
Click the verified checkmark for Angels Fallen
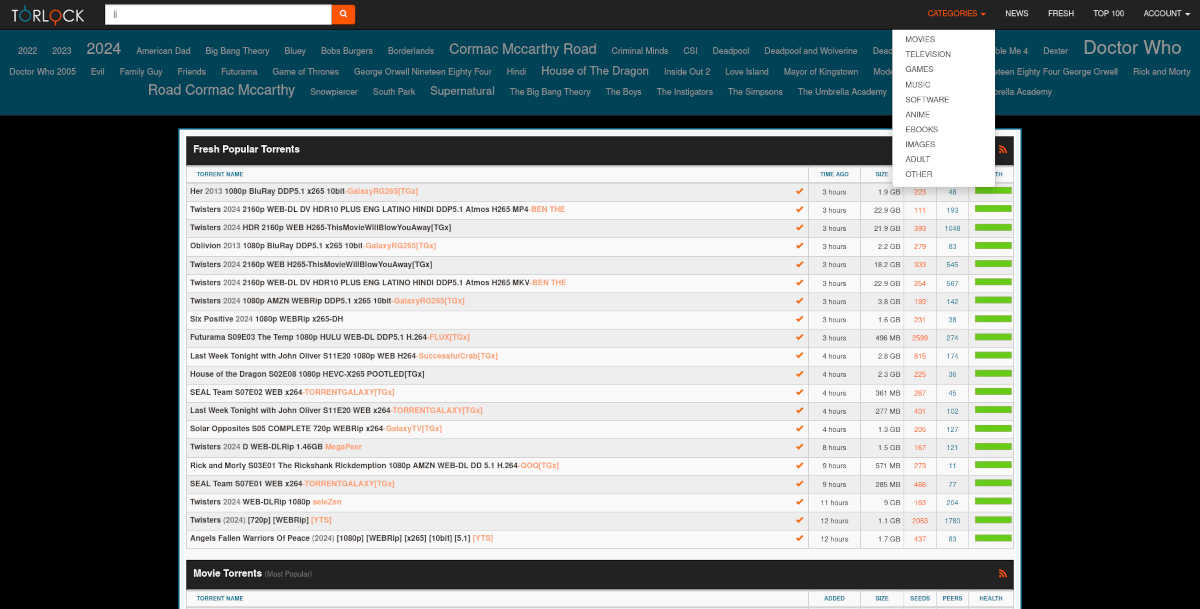[799, 538]
